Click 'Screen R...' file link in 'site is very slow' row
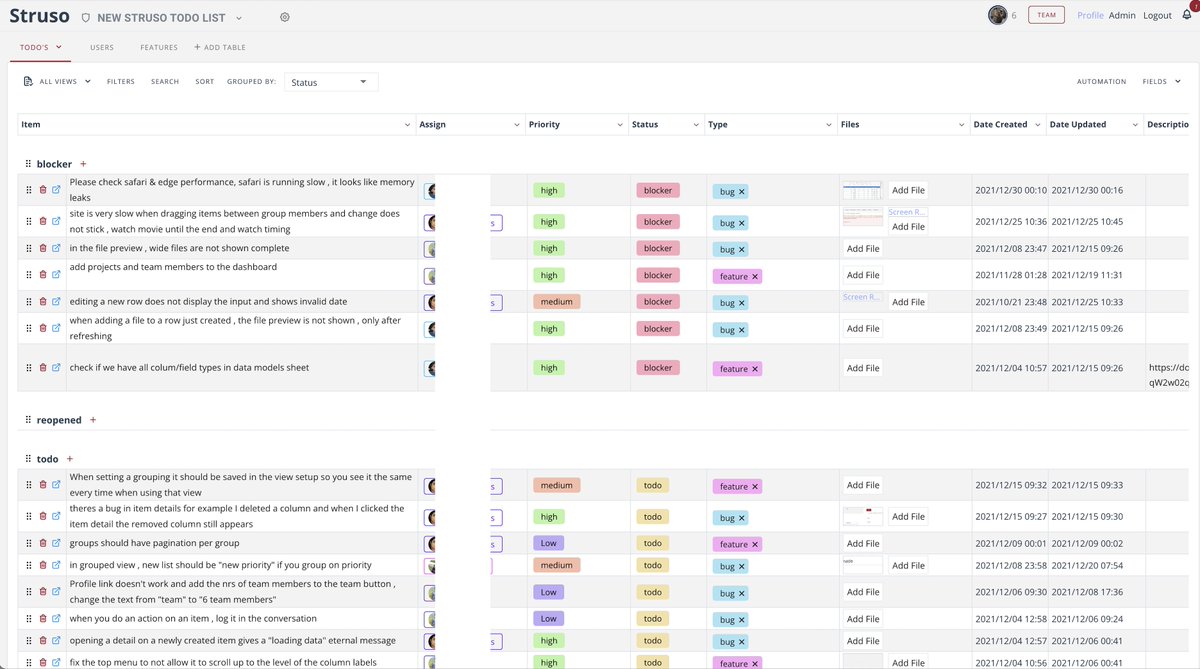 coord(908,212)
